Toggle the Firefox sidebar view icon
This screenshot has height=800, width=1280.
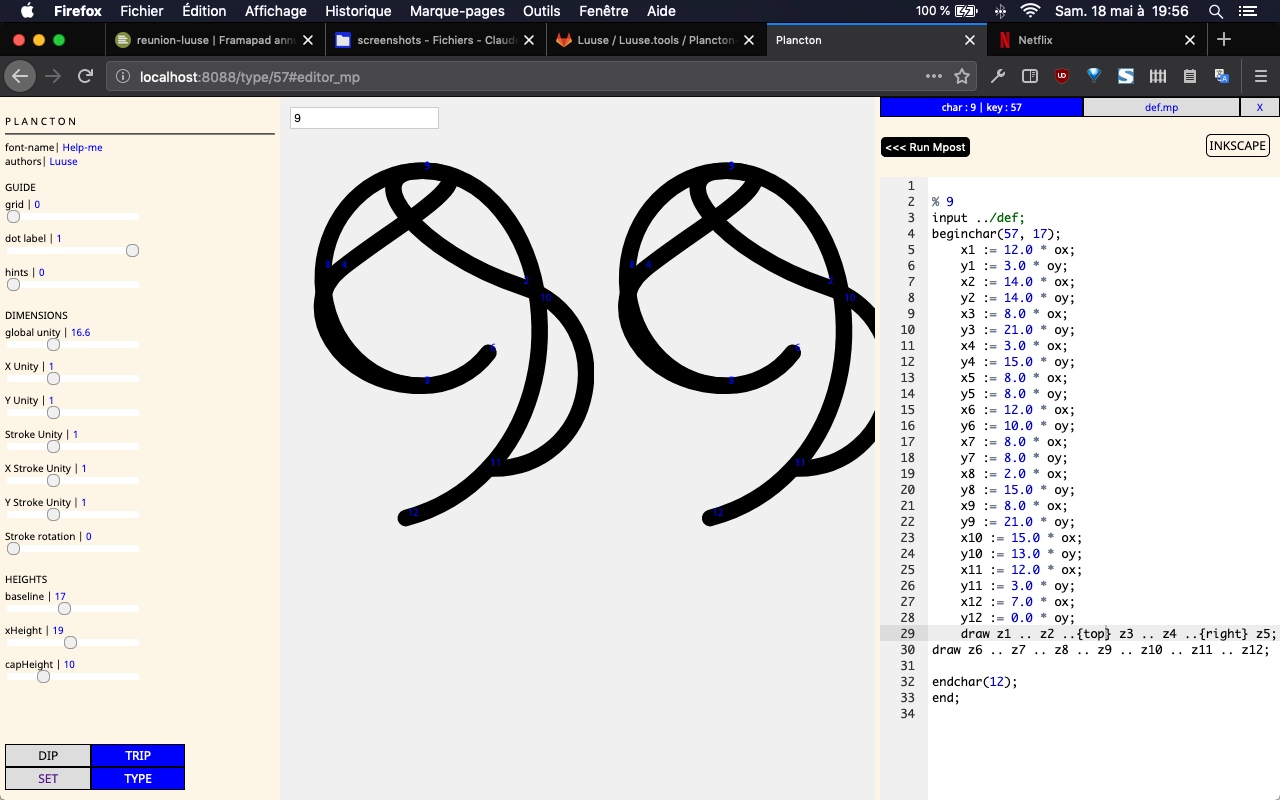coord(1029,76)
